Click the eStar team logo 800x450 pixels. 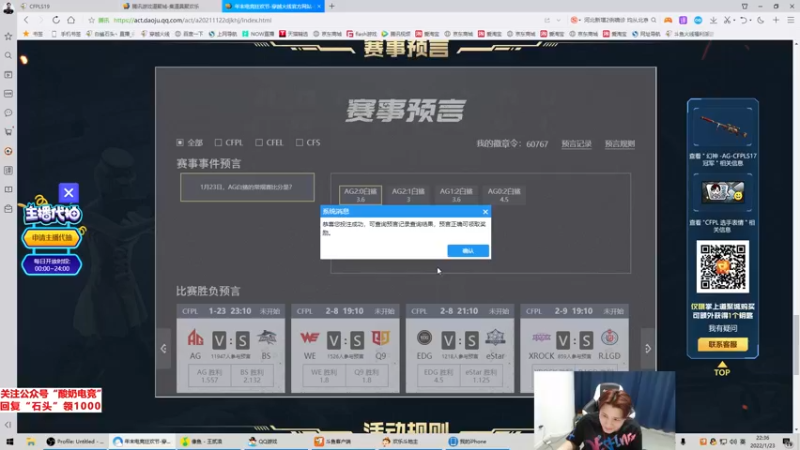(495, 337)
